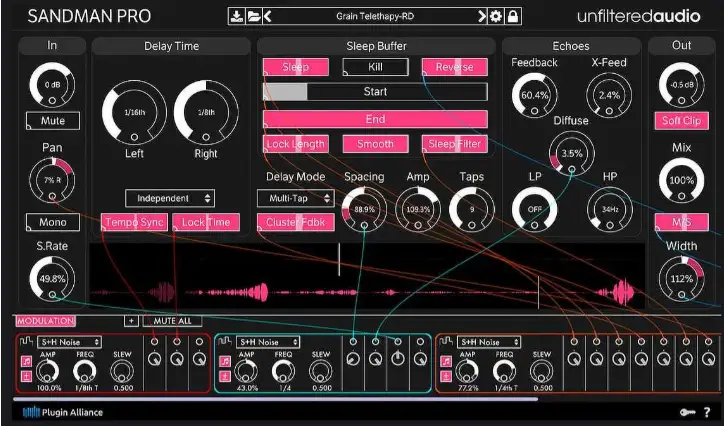Click the pink waveform buffer display
The image size is (724, 426).
tap(367, 276)
